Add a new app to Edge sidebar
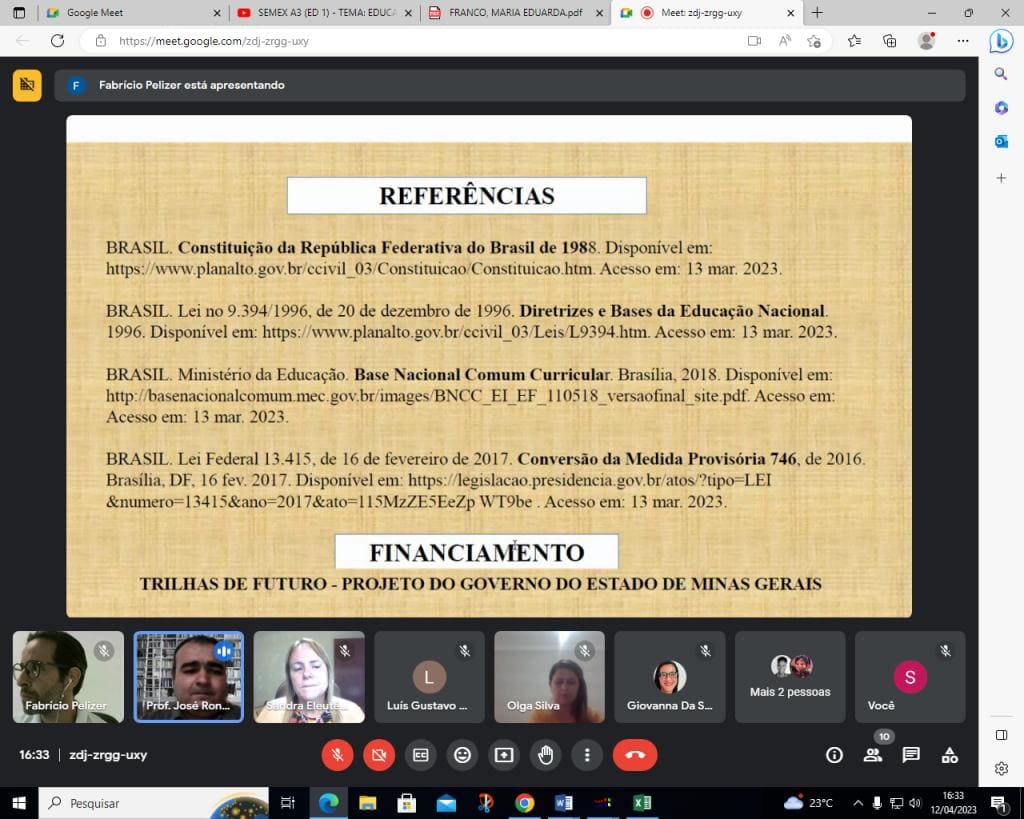The image size is (1024, 819). pyautogui.click(x=1001, y=178)
